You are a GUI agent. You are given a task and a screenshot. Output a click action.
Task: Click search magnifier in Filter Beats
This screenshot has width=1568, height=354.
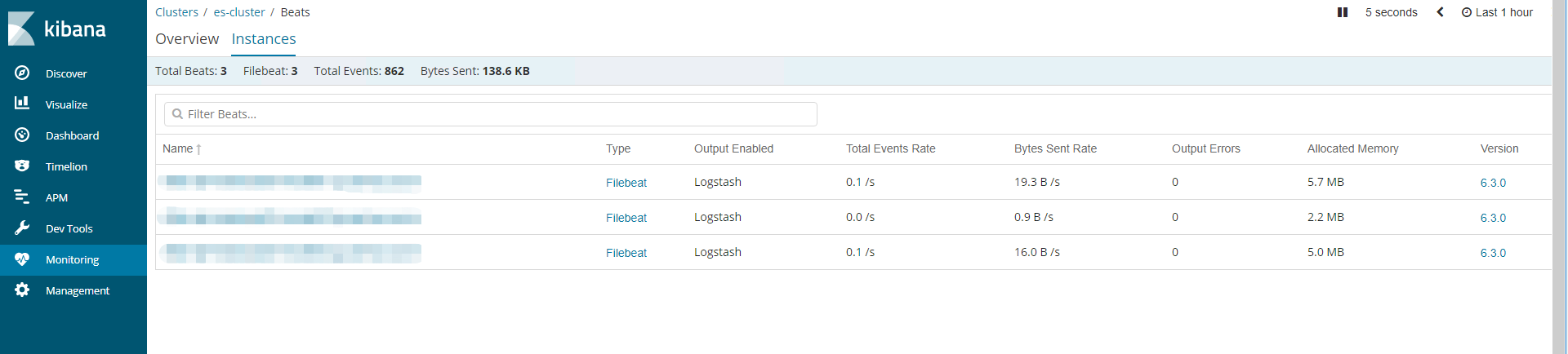pos(177,114)
